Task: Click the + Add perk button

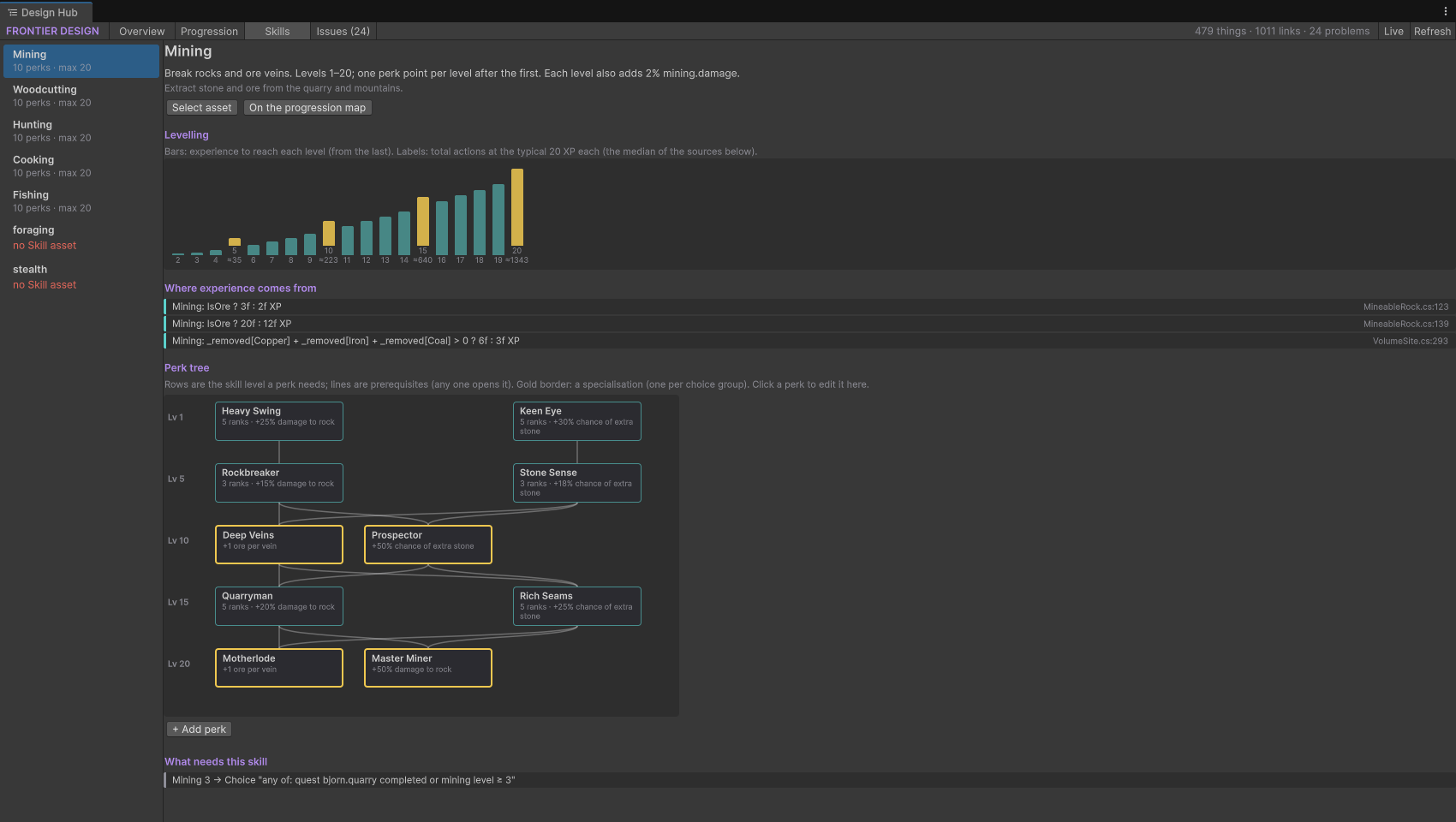Action: click(199, 730)
